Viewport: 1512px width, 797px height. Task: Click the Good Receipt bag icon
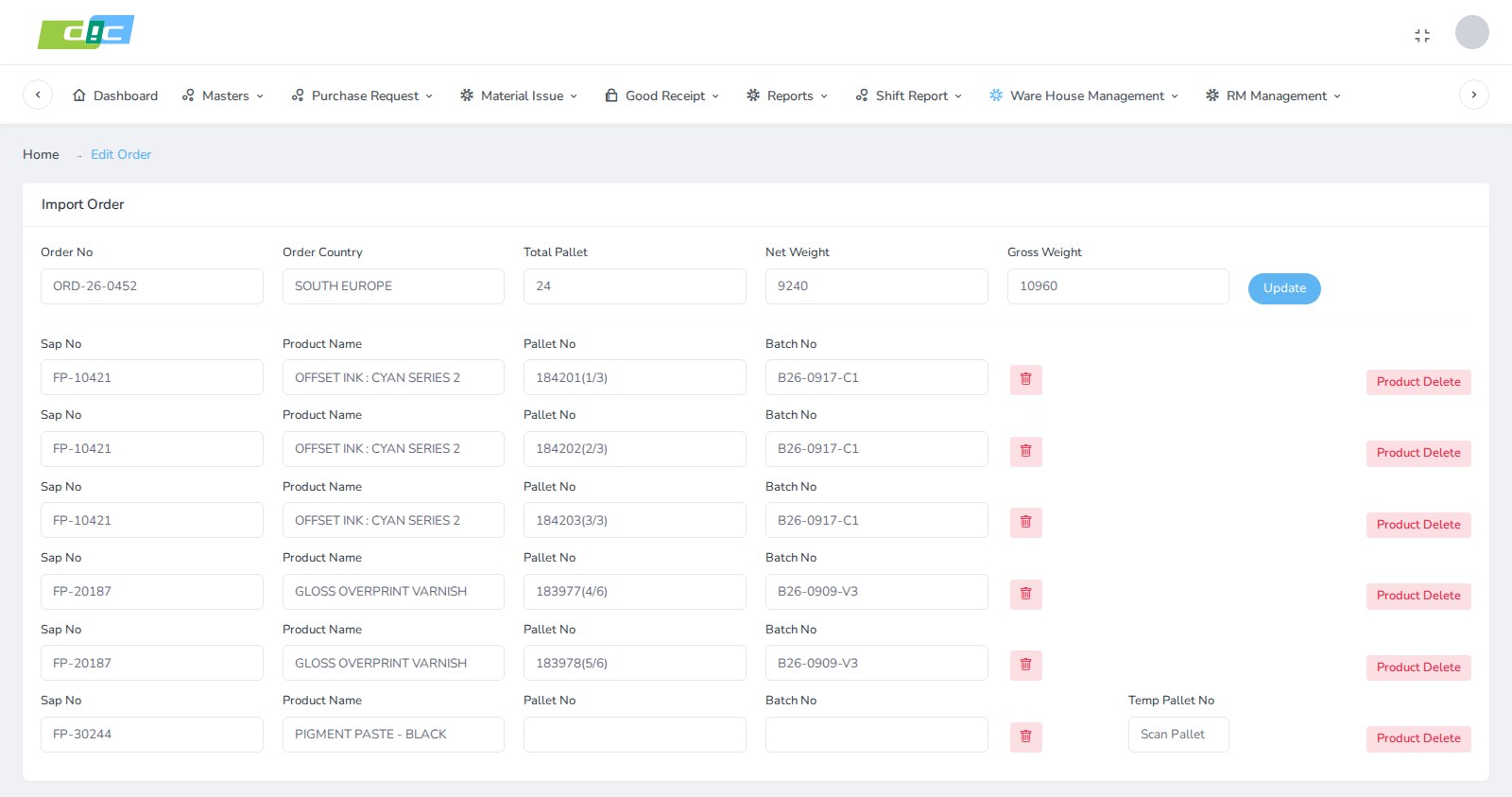pyautogui.click(x=611, y=95)
